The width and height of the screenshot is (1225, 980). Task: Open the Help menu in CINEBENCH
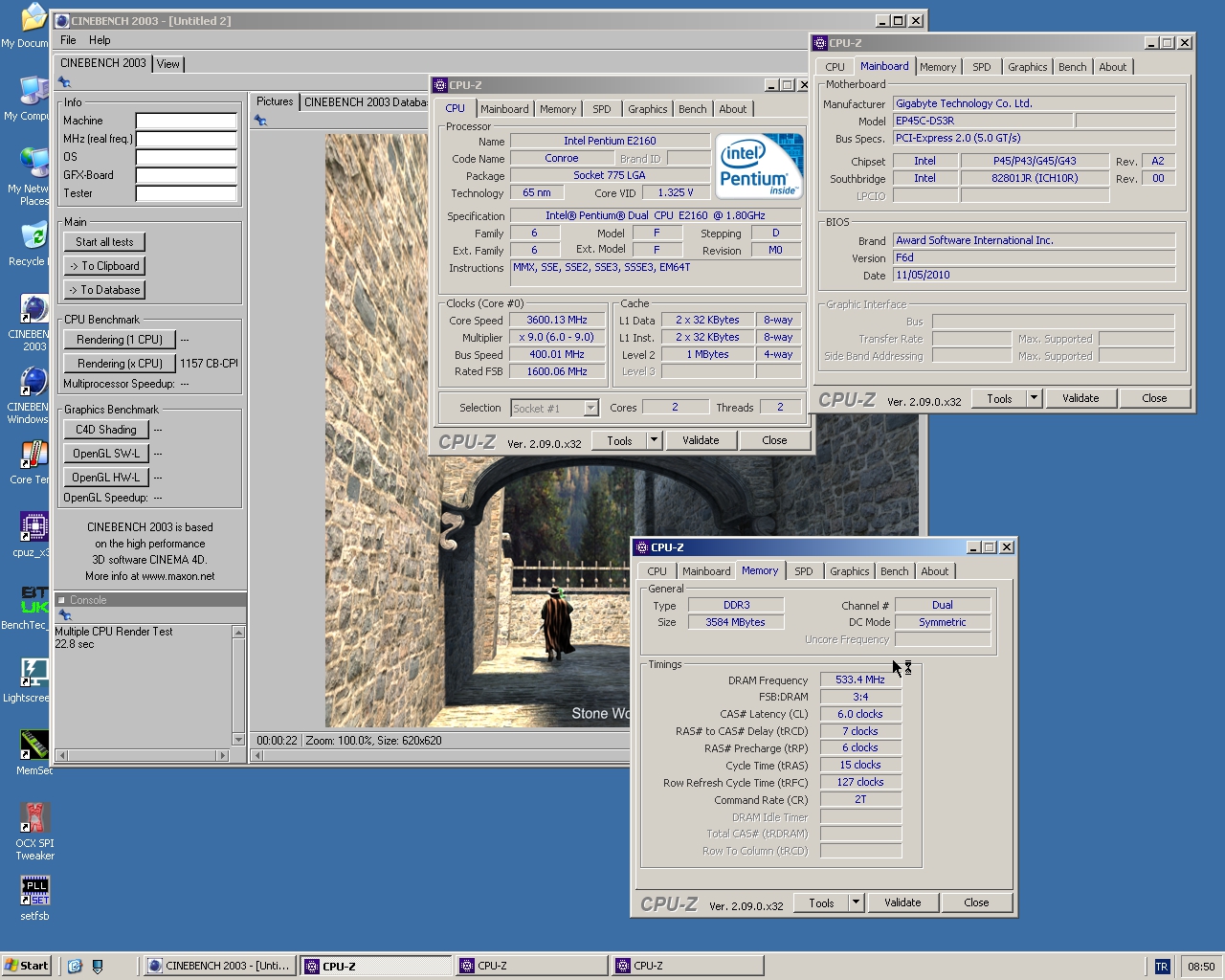tap(100, 40)
